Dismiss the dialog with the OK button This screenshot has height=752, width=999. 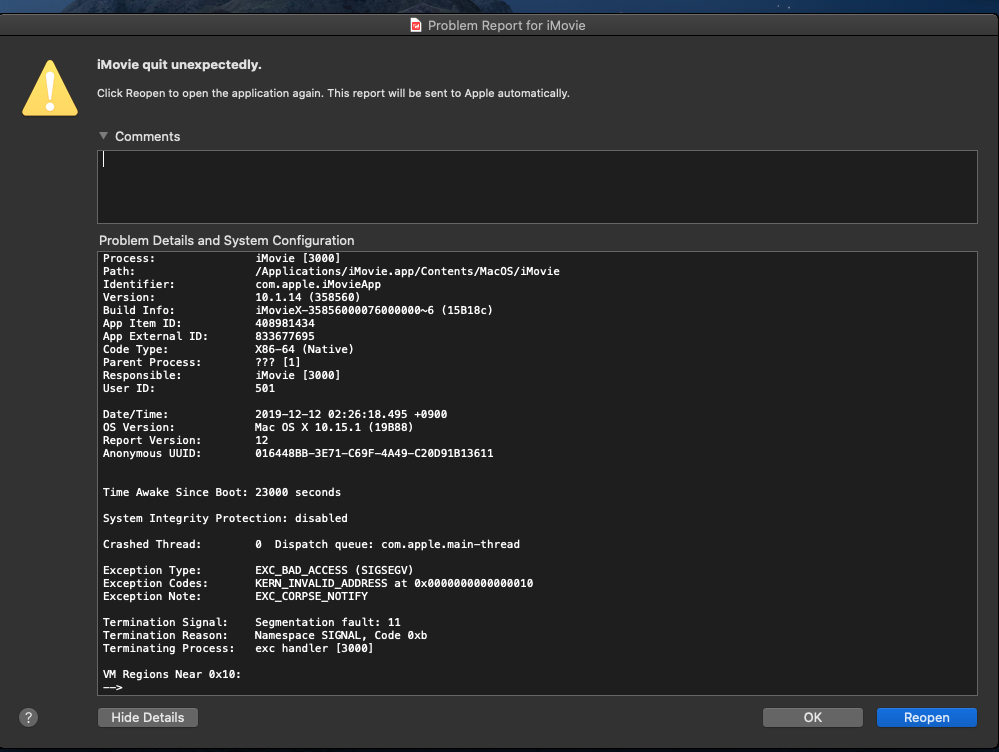click(812, 717)
